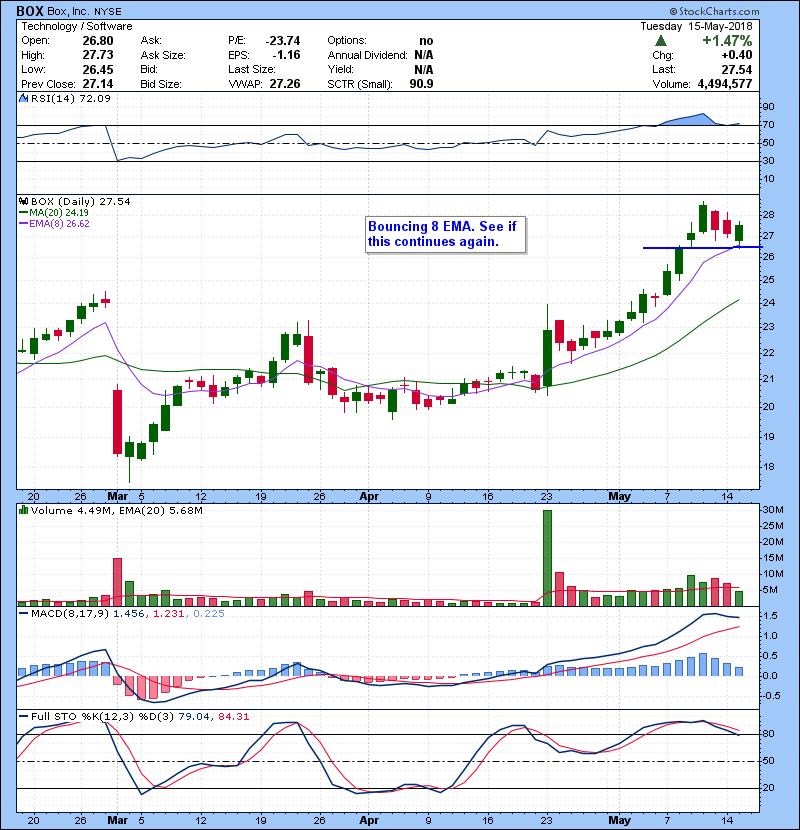The height and width of the screenshot is (830, 800).
Task: Click the RSI(14) 72.09 panel label
Action: [x=70, y=98]
